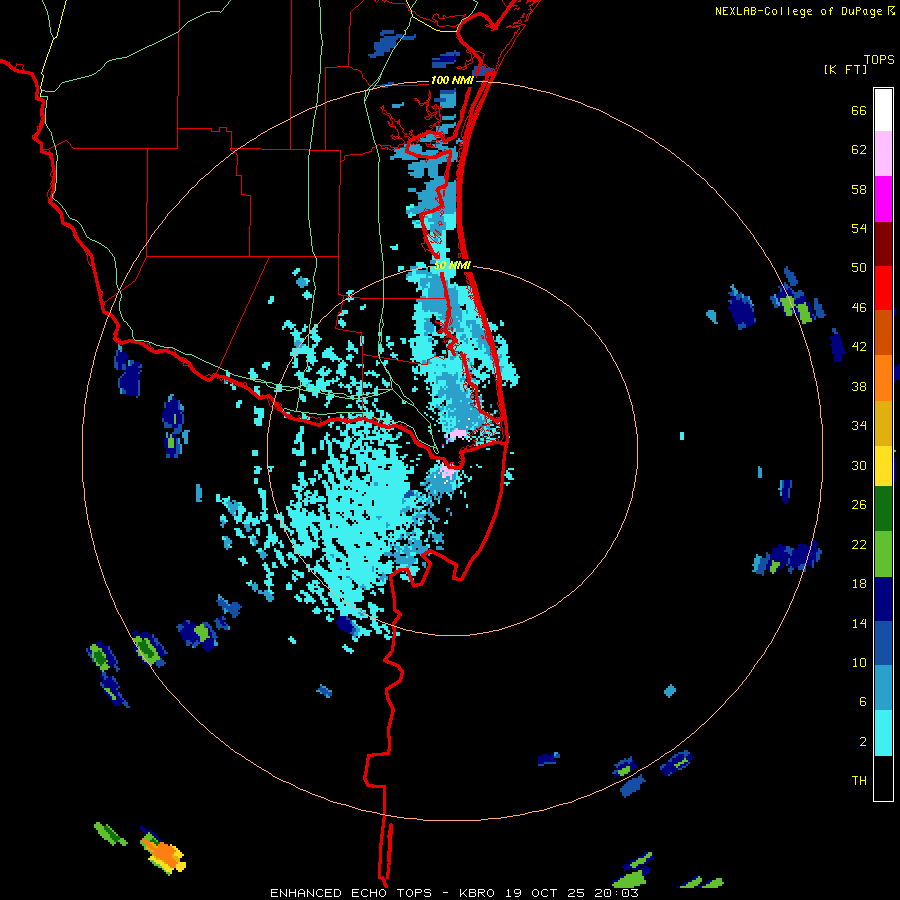Click the legend value 58
Screen dimensions: 900x900
pos(859,189)
